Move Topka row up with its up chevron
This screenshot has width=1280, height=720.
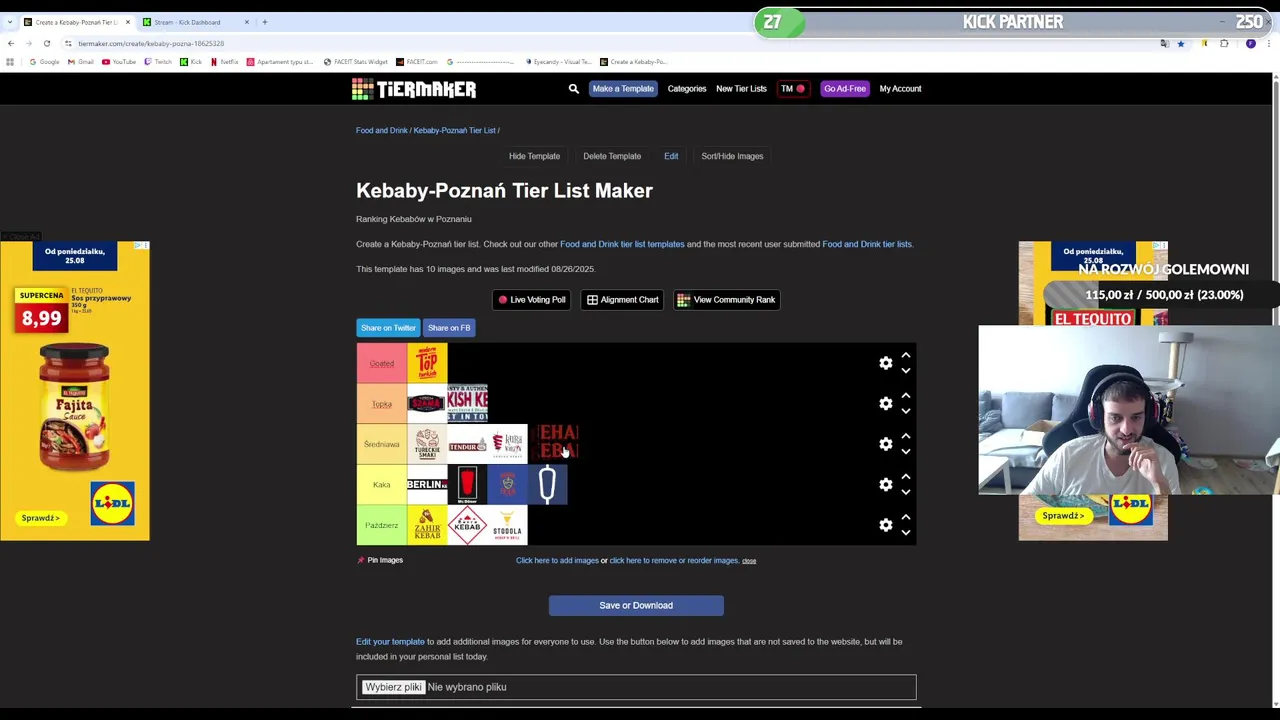click(905, 396)
